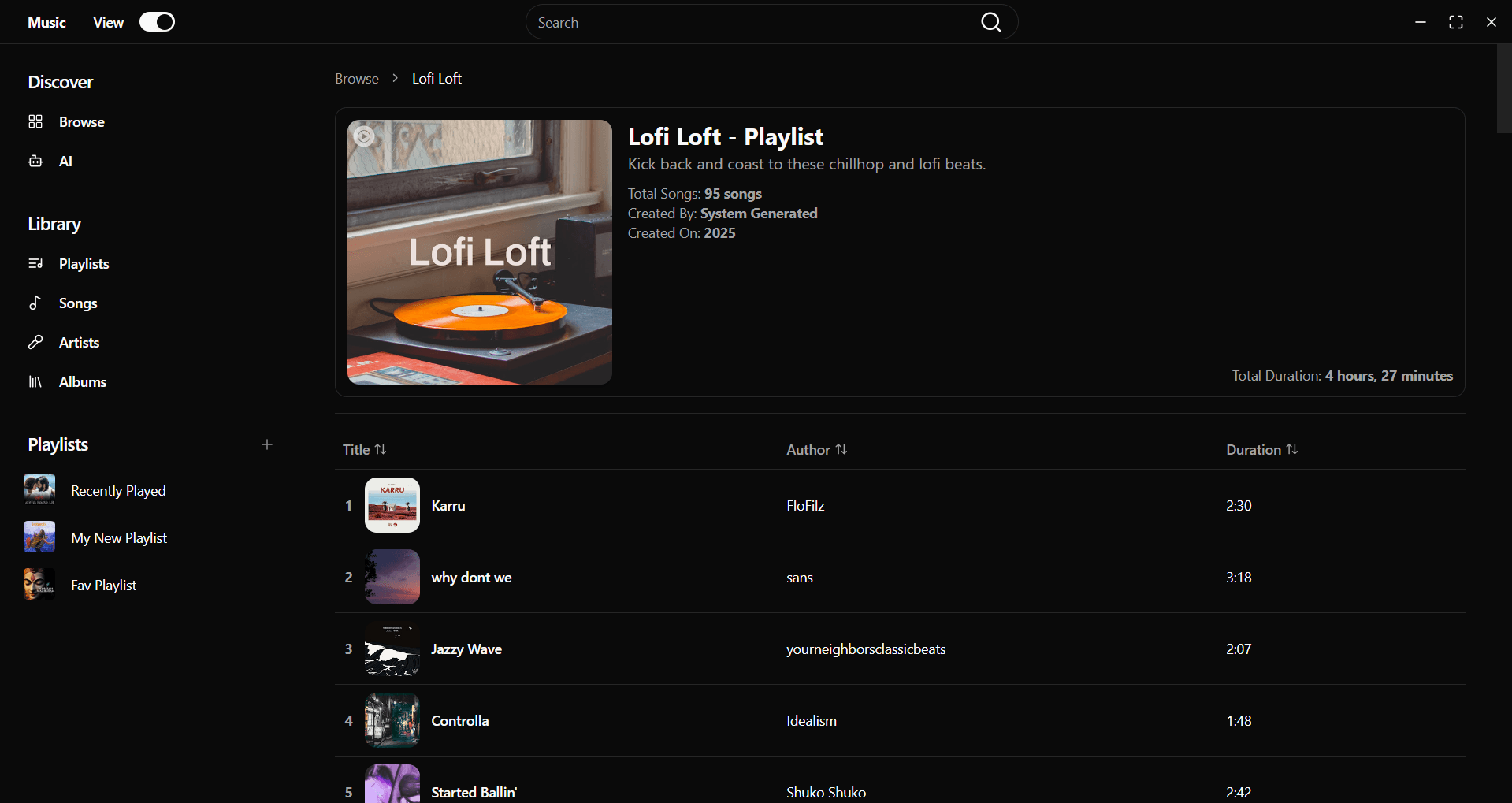Click inside the Search input field
The image size is (1512, 803).
coord(749,23)
